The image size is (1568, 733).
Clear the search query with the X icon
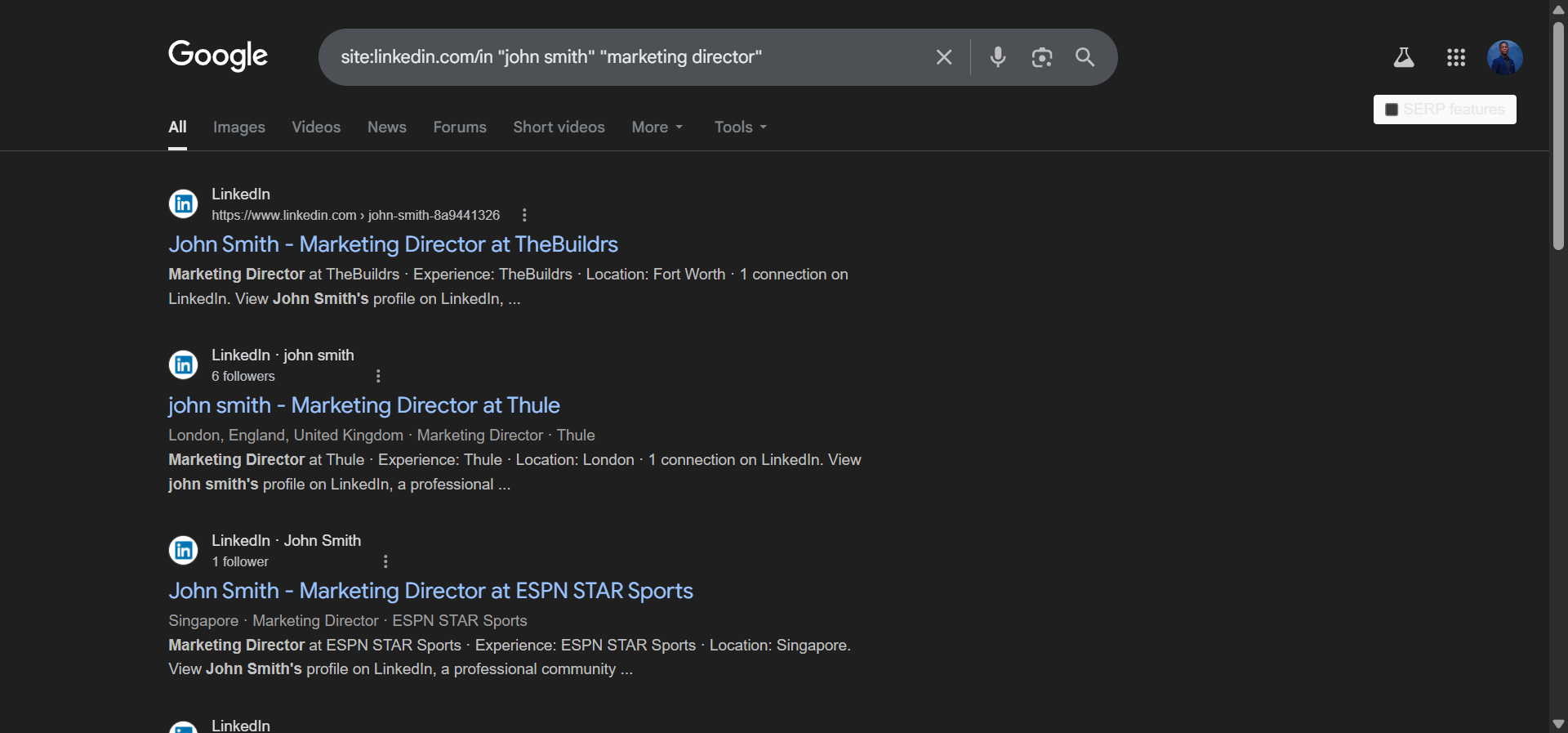(944, 57)
